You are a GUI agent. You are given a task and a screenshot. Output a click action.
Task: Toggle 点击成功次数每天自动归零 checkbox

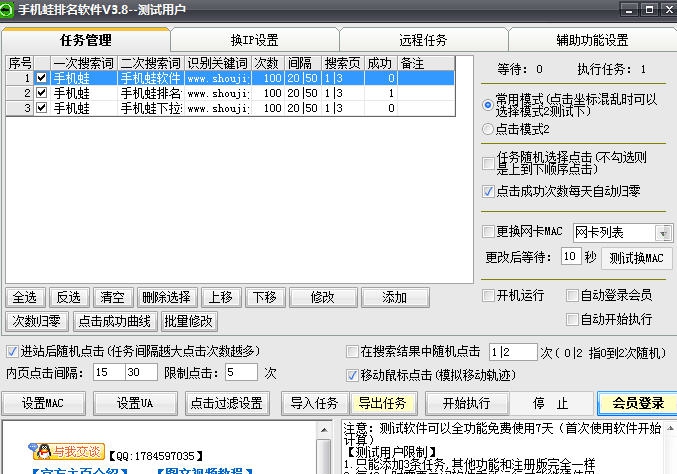pyautogui.click(x=488, y=191)
